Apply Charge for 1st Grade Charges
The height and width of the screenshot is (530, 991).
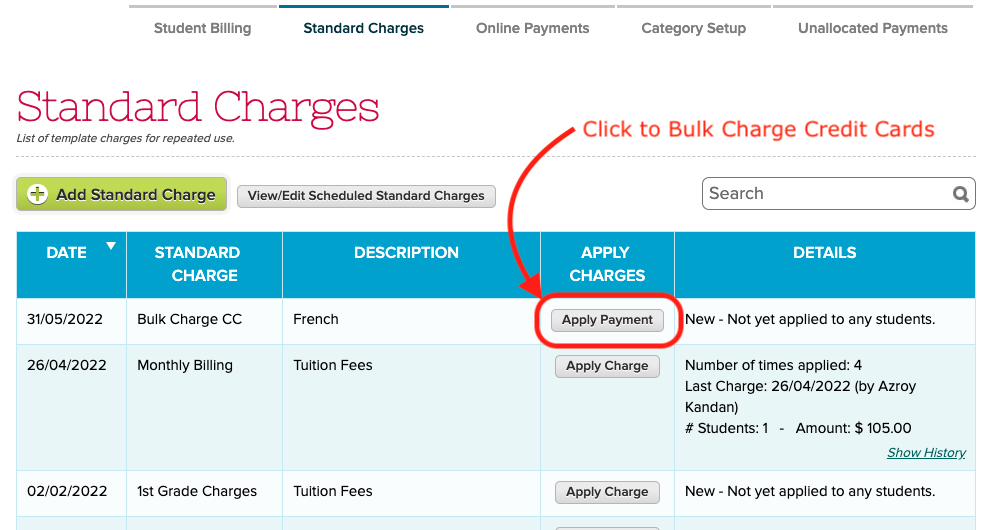pyautogui.click(x=607, y=491)
